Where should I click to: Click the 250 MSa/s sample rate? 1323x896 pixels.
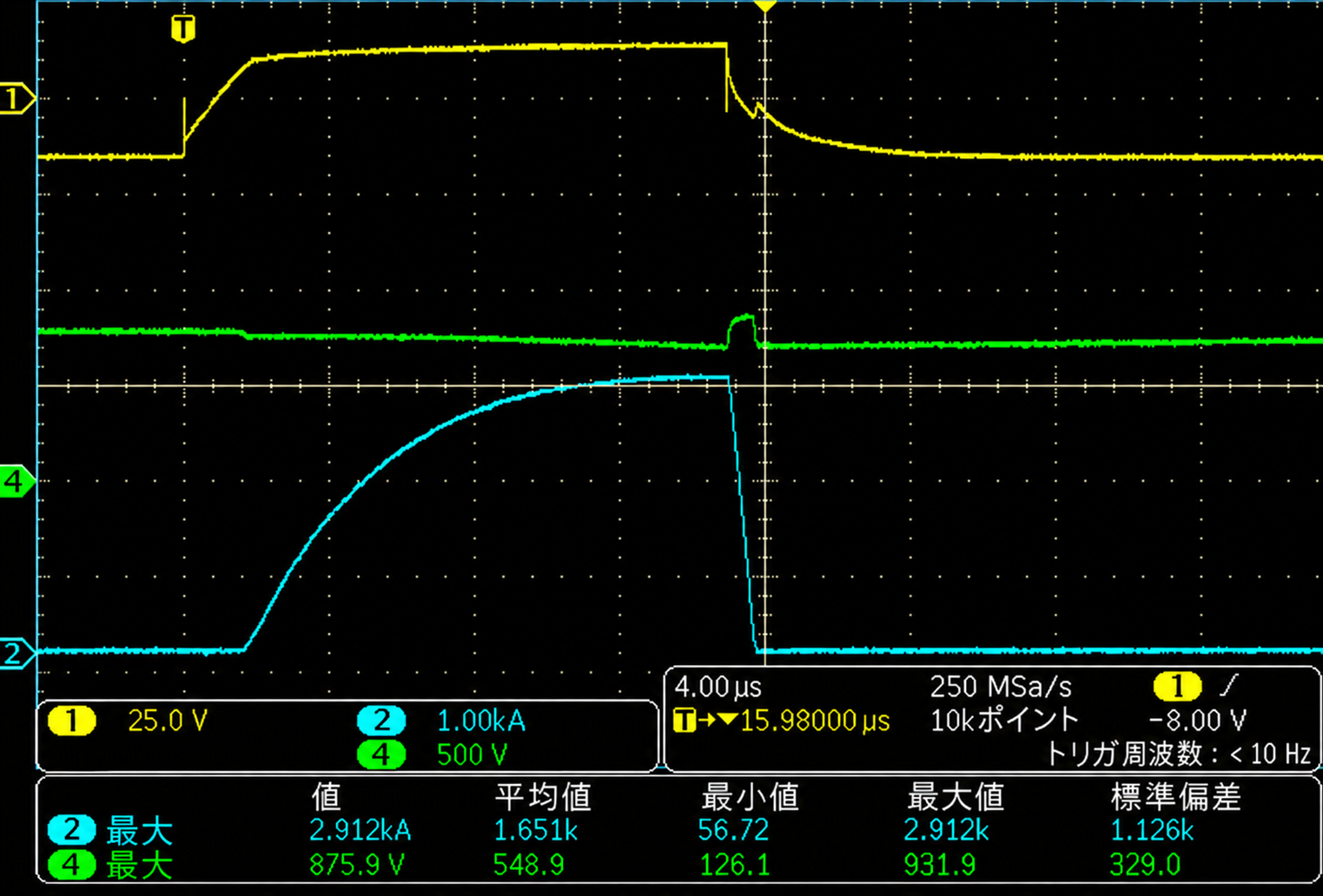(1001, 688)
